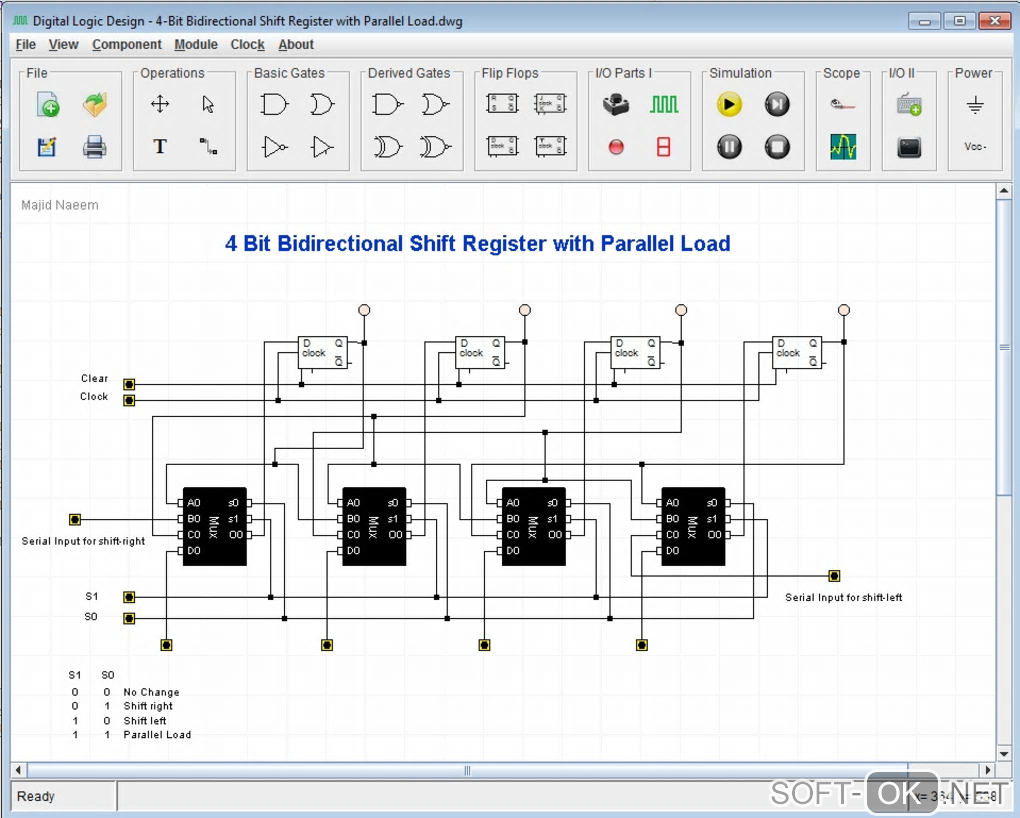Open the Clock menu

coord(247,44)
